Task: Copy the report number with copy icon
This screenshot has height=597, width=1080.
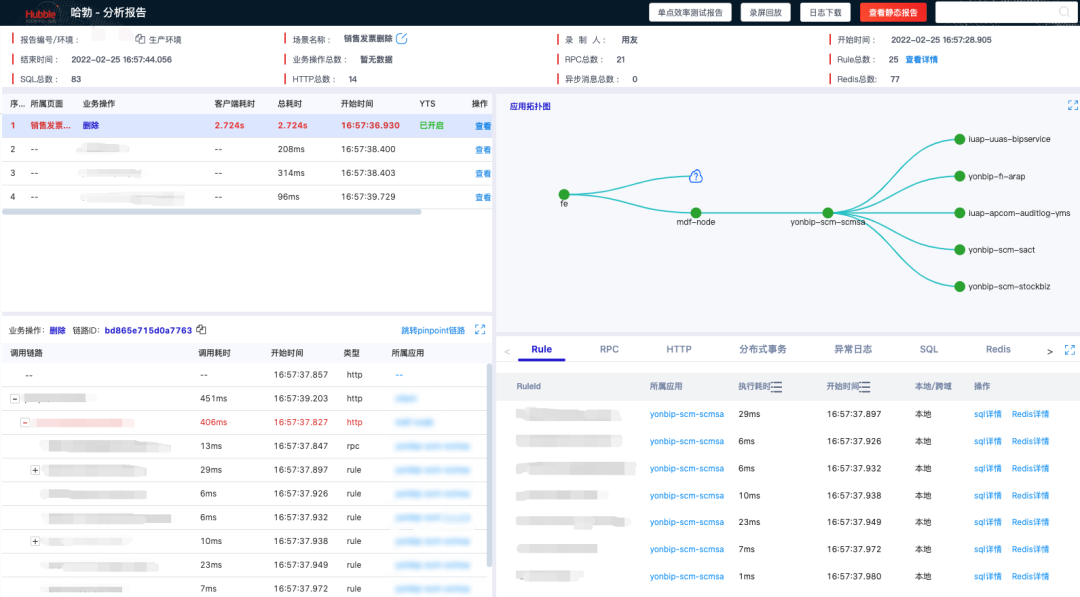Action: pyautogui.click(x=140, y=39)
